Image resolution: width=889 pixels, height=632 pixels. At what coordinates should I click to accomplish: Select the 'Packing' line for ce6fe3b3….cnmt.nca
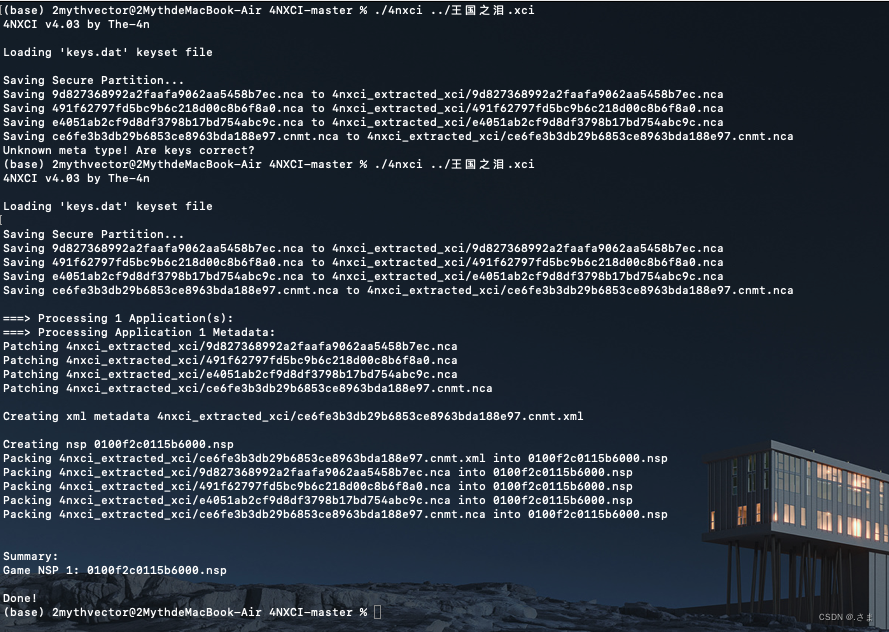335,515
